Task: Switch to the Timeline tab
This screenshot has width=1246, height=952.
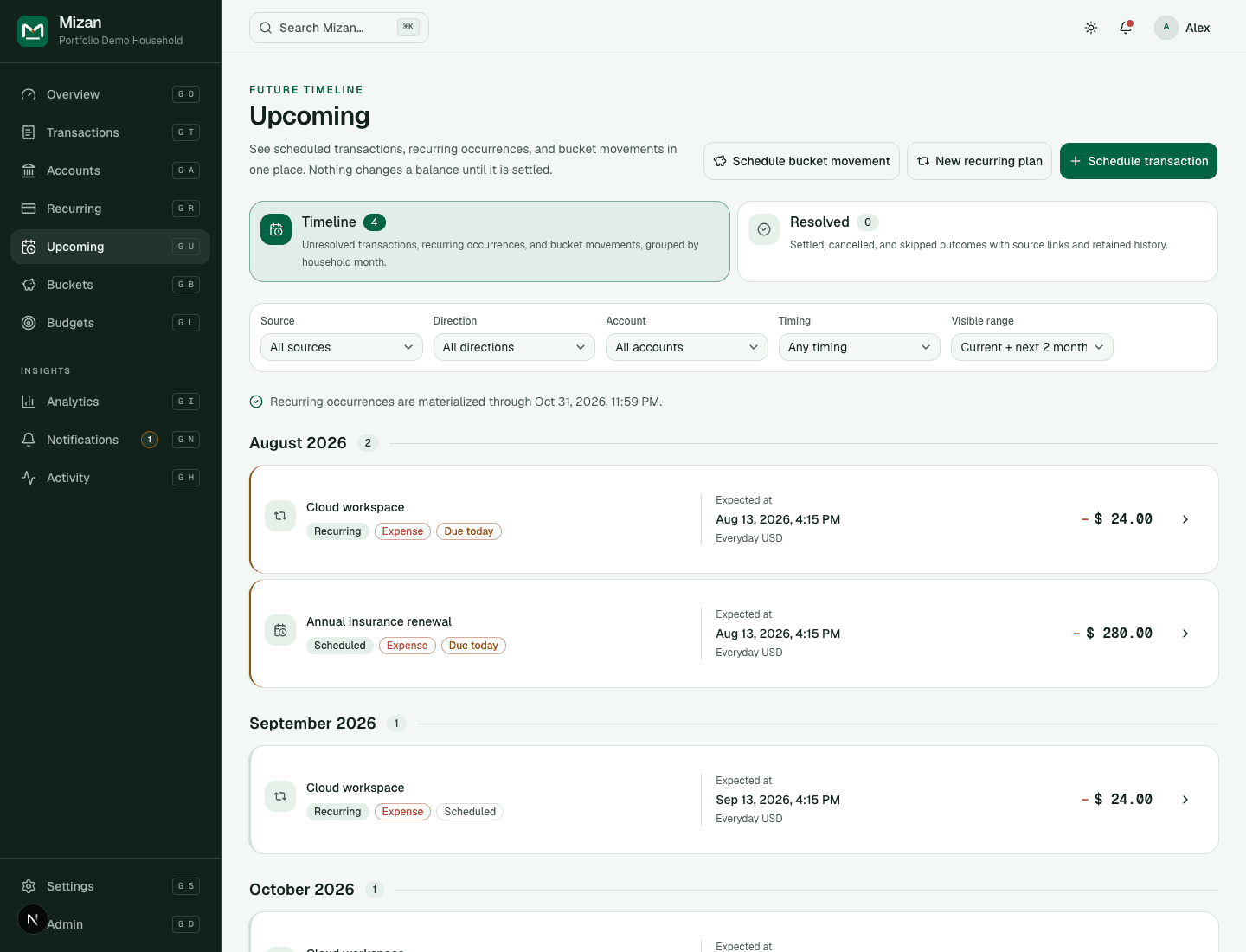Action: [x=490, y=241]
